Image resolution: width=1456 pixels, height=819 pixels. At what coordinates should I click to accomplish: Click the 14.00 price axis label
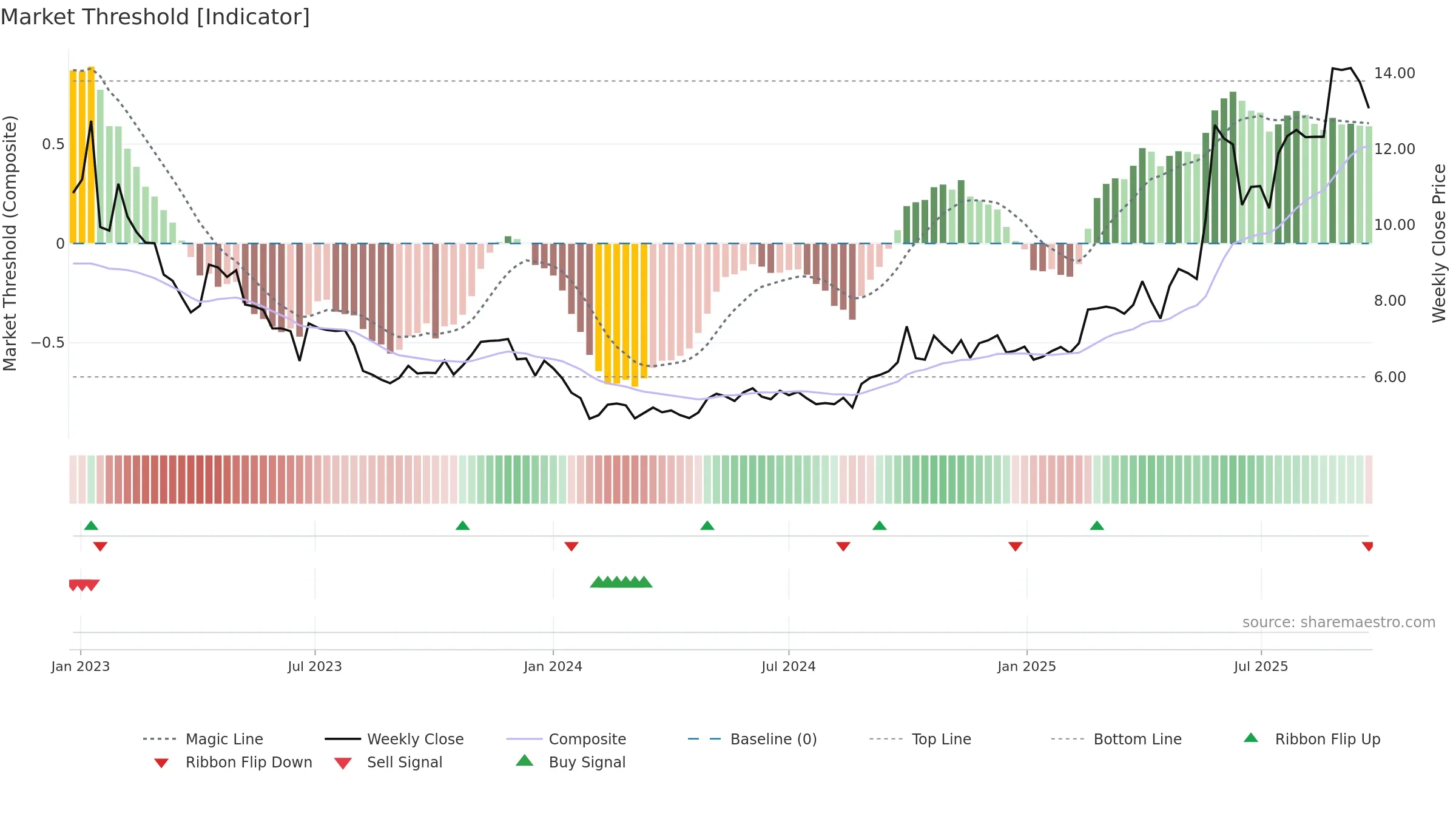coord(1395,73)
